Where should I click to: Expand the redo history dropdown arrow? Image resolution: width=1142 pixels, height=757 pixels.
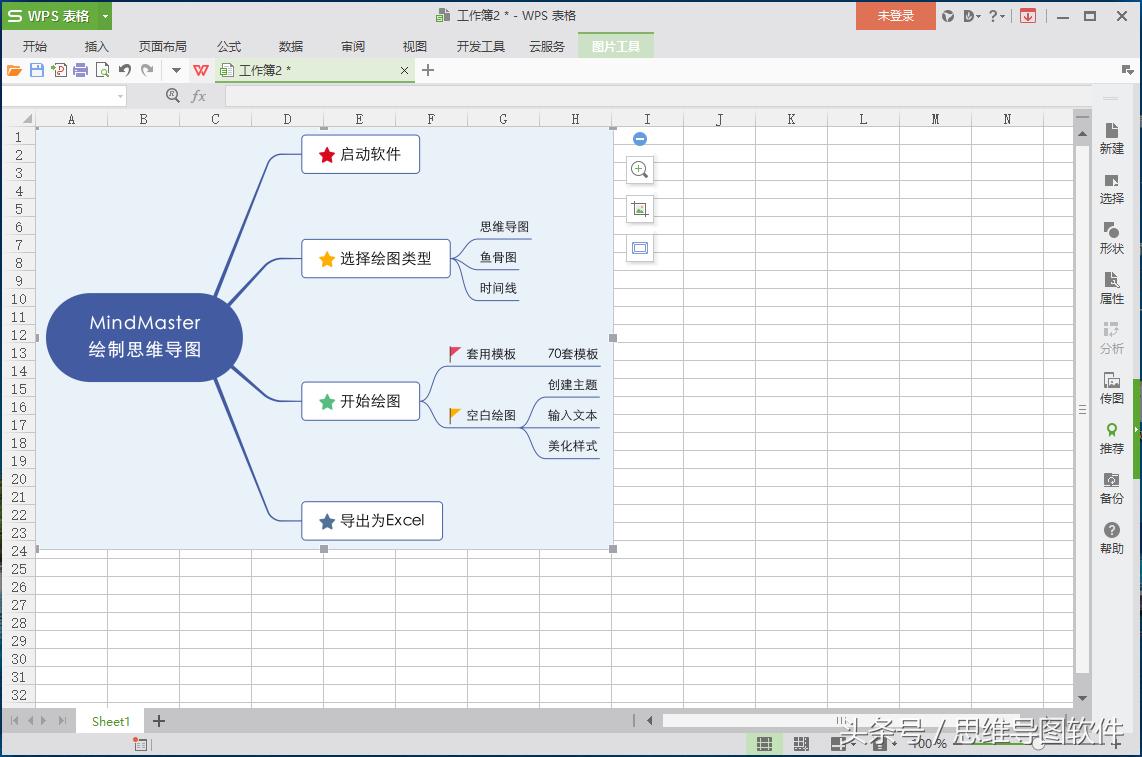click(x=176, y=70)
